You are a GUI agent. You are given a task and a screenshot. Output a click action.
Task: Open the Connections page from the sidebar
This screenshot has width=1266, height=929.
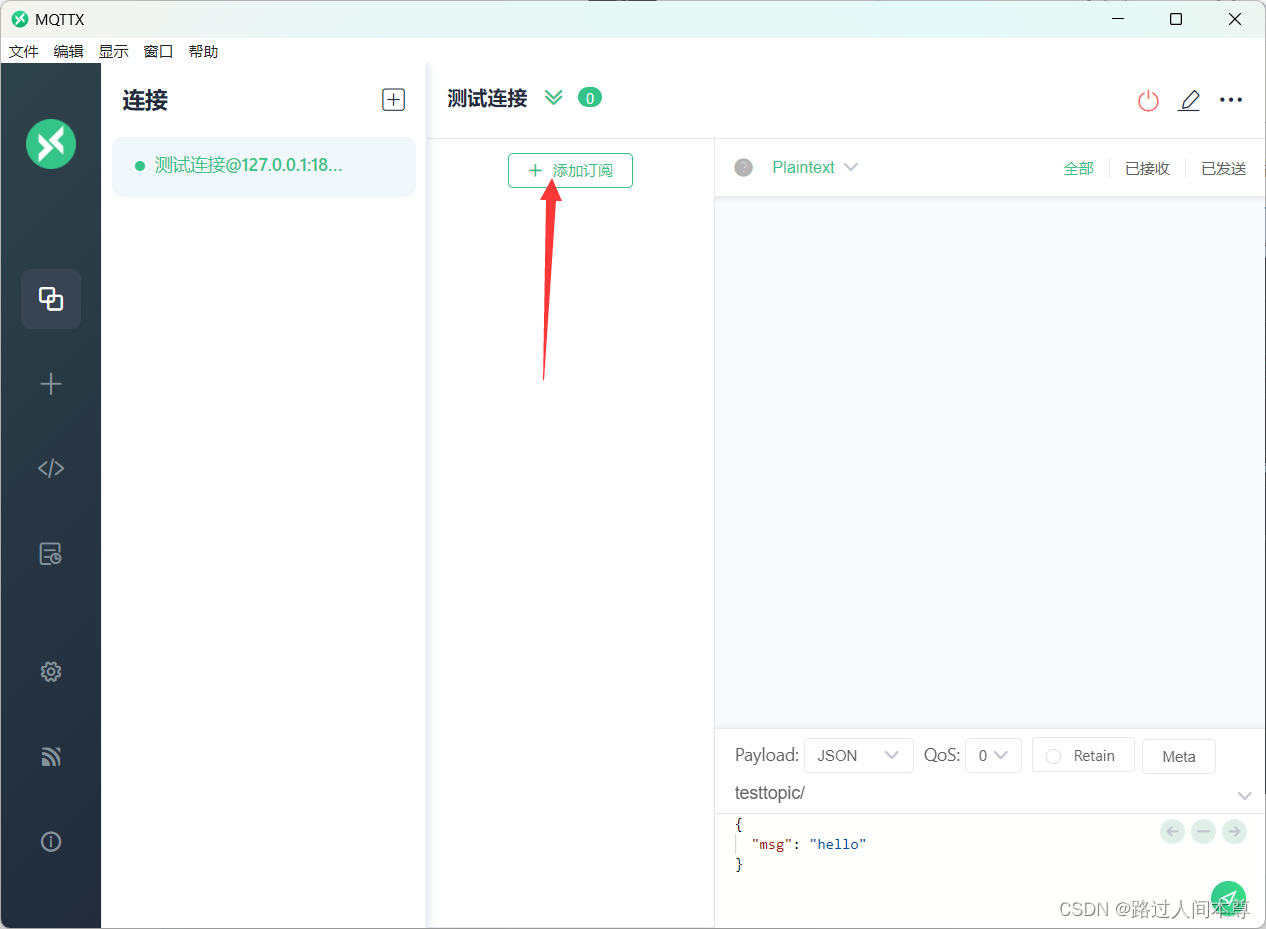coord(51,299)
